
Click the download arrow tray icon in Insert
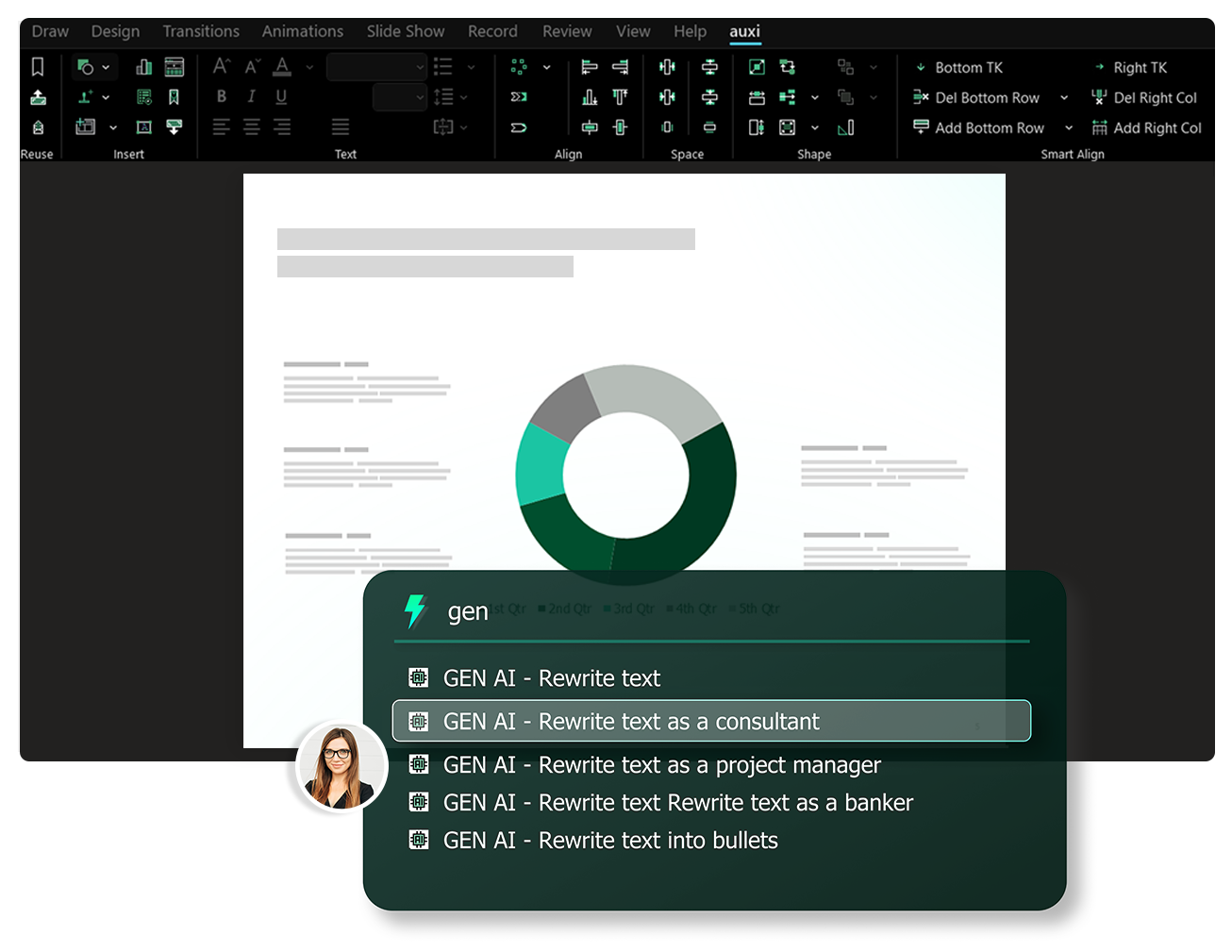175,126
